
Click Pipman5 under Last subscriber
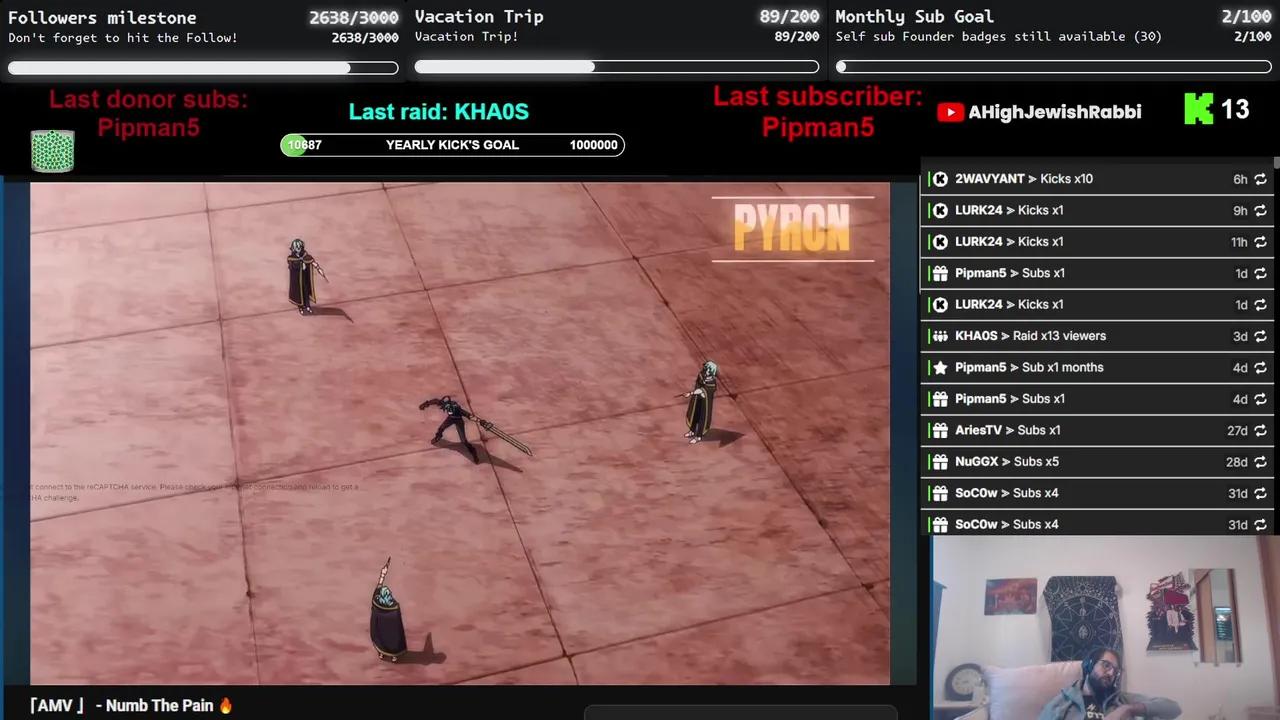click(x=818, y=128)
